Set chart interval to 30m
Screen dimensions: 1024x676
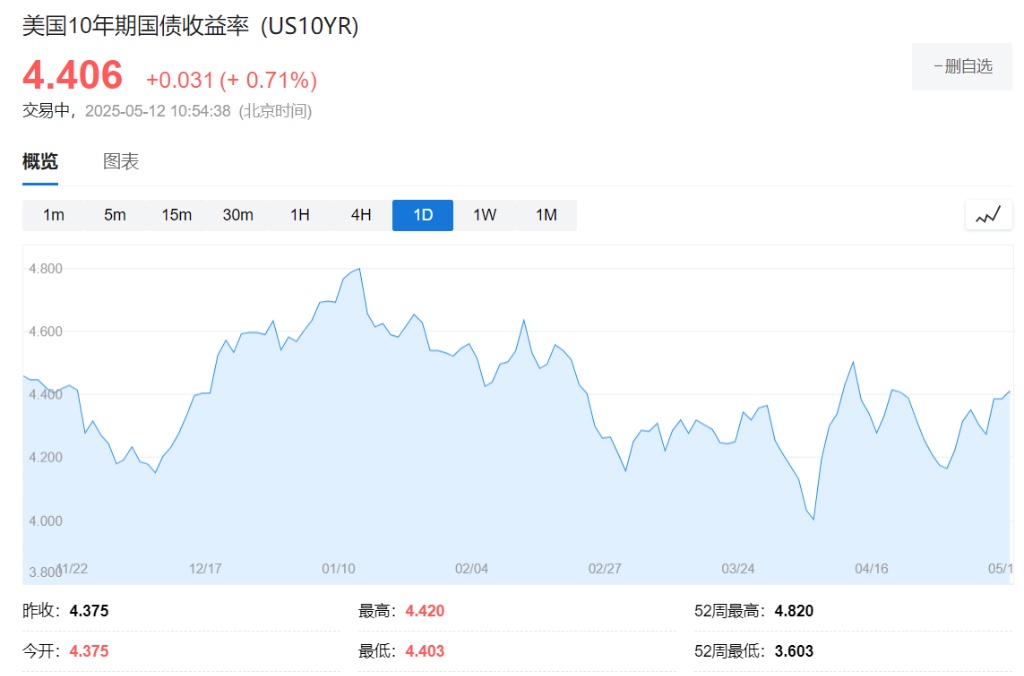[x=238, y=215]
